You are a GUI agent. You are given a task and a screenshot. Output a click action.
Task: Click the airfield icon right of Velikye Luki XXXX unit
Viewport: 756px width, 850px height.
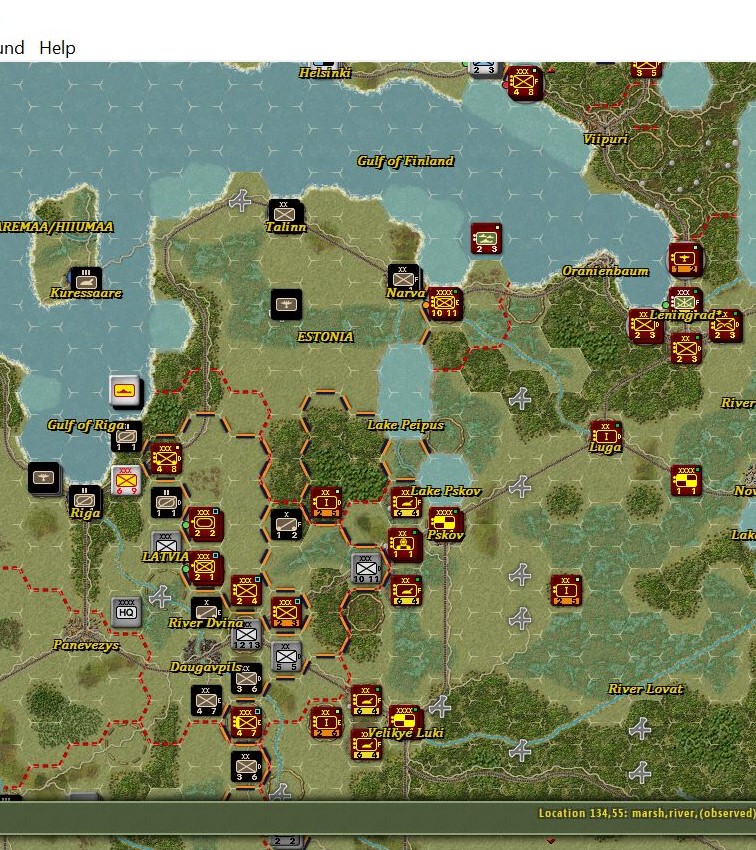[x=440, y=706]
